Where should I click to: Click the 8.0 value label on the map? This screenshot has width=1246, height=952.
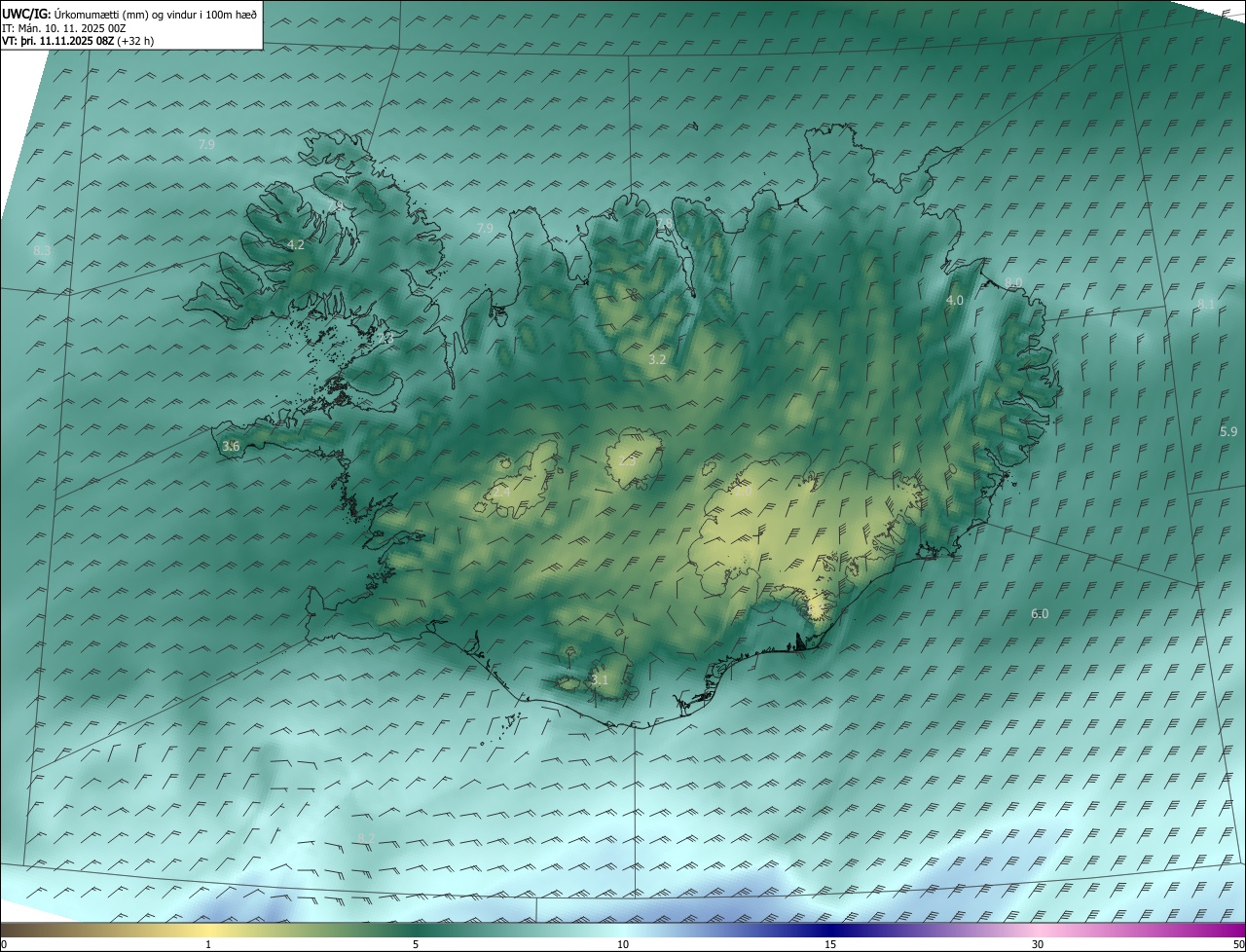(1013, 282)
